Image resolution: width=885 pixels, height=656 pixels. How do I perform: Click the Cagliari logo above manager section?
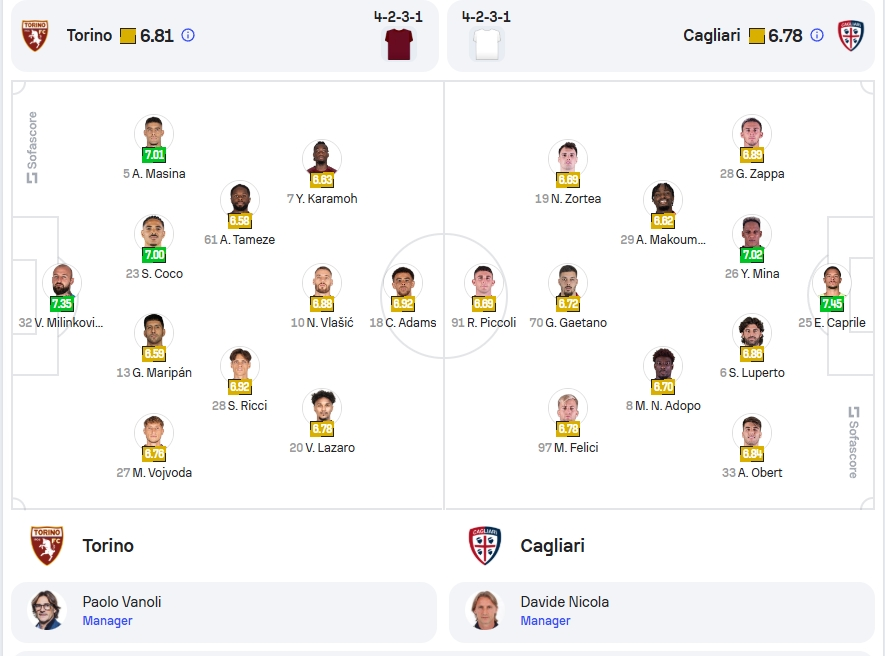485,545
